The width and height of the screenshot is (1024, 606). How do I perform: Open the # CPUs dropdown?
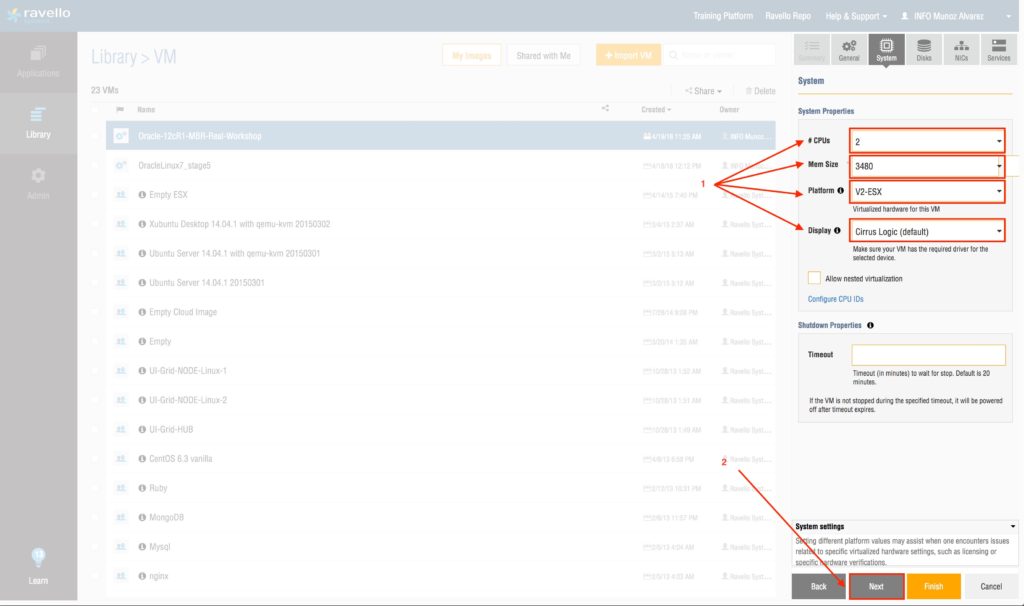pos(926,141)
